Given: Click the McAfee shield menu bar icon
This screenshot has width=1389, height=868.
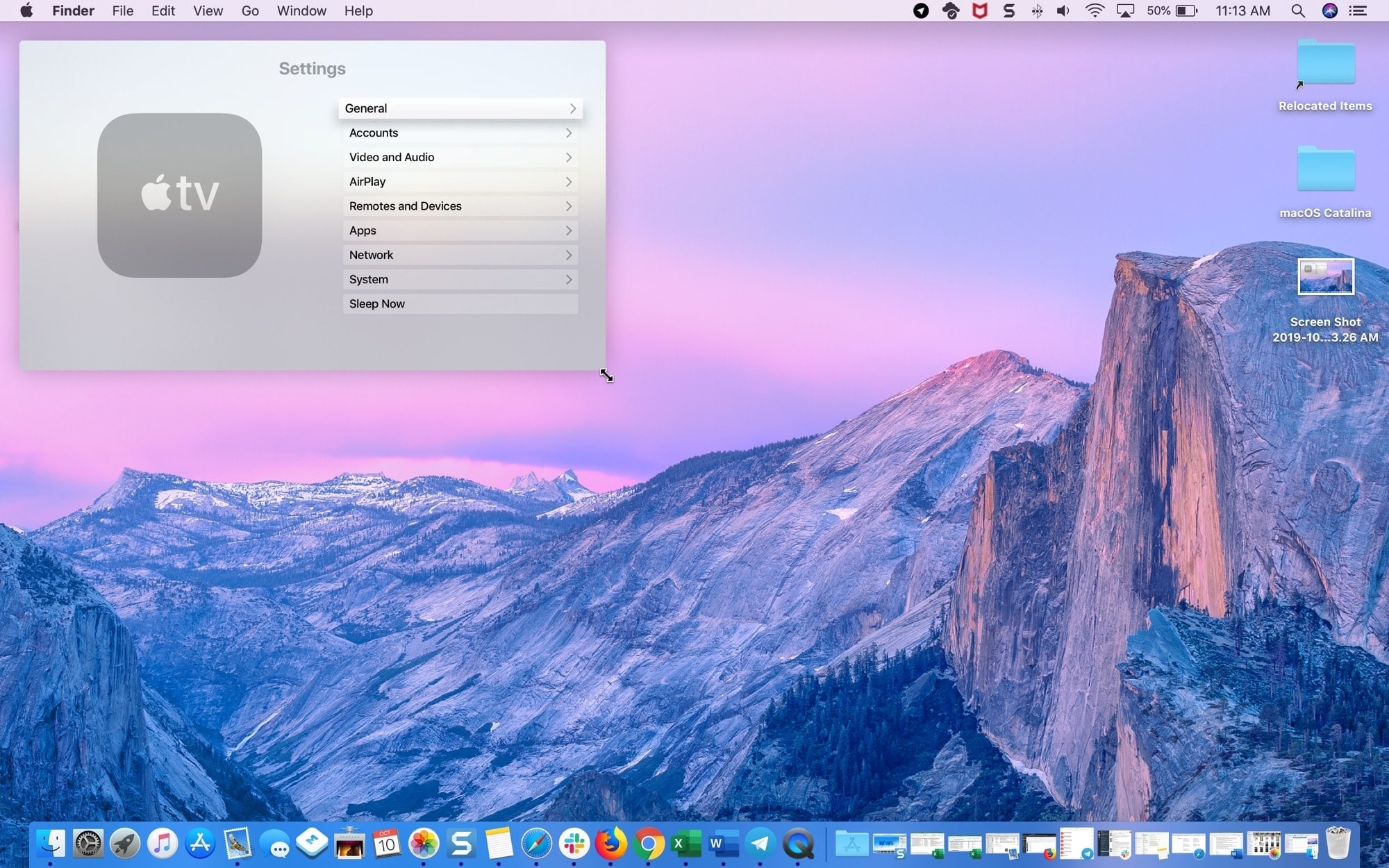Looking at the screenshot, I should [979, 10].
